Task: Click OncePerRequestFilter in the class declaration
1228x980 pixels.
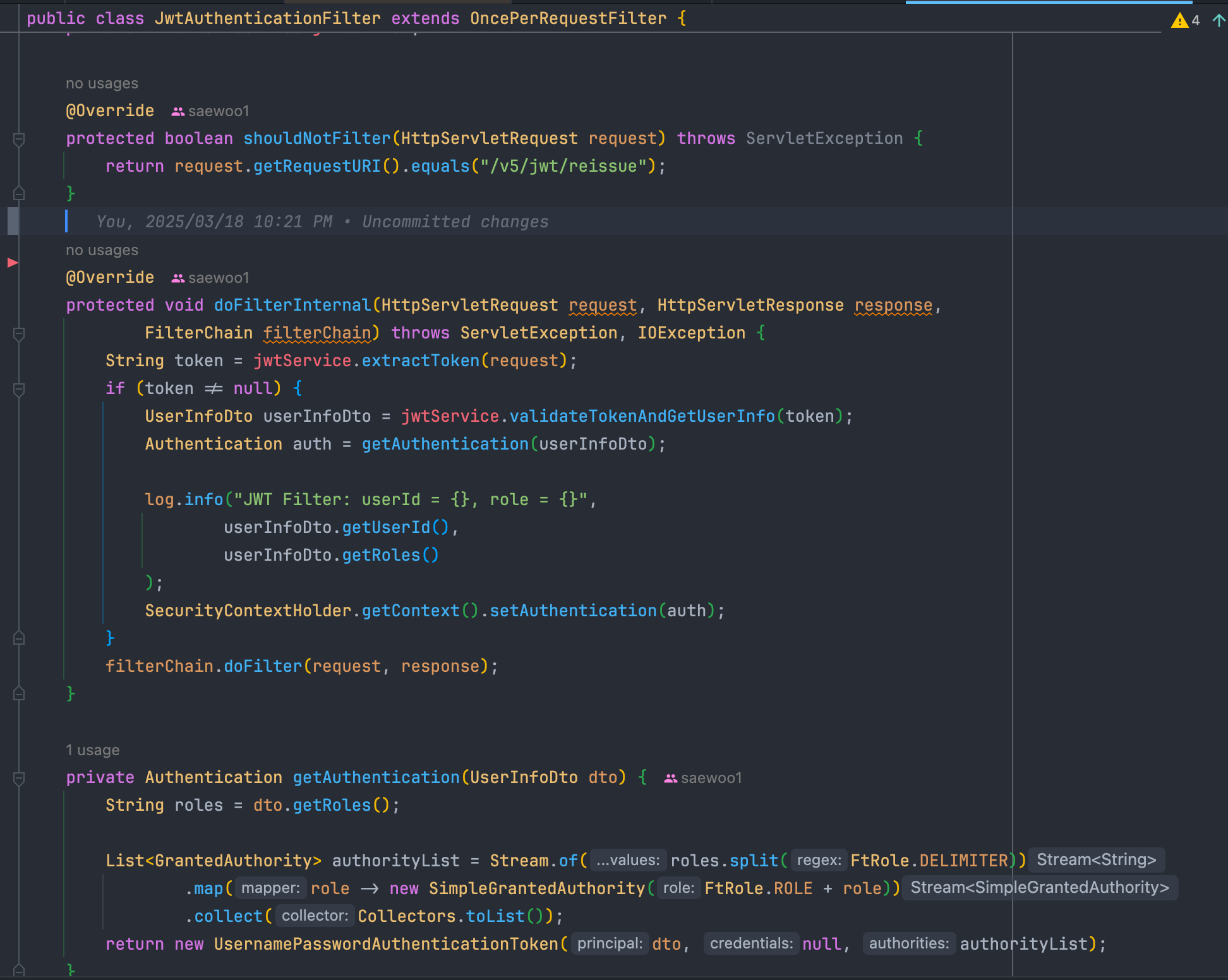Action: pyautogui.click(x=569, y=18)
